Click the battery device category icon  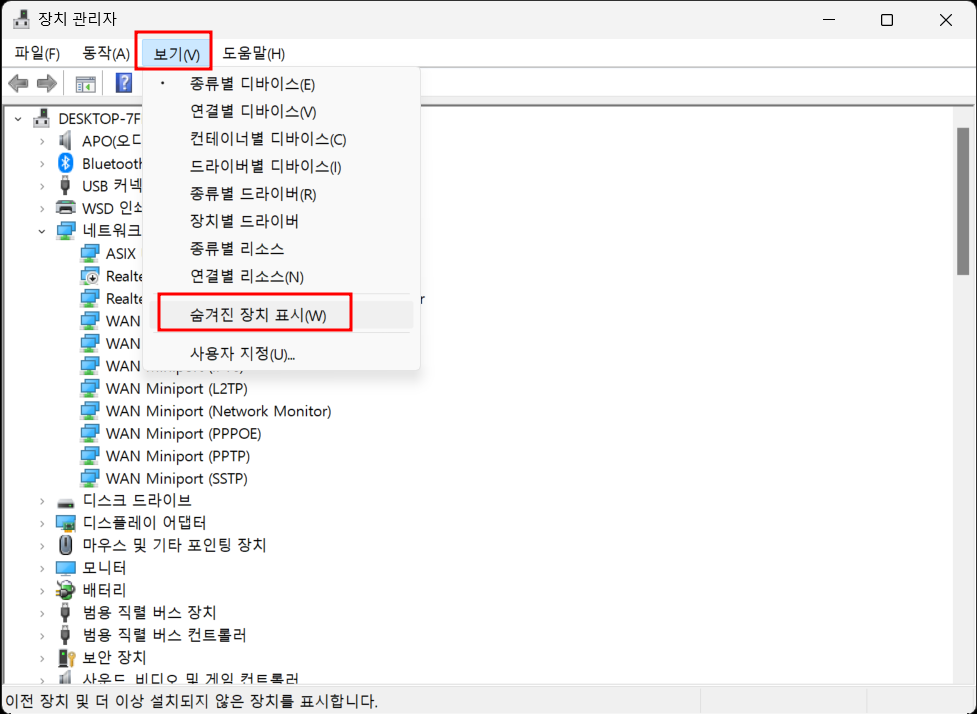(66, 589)
